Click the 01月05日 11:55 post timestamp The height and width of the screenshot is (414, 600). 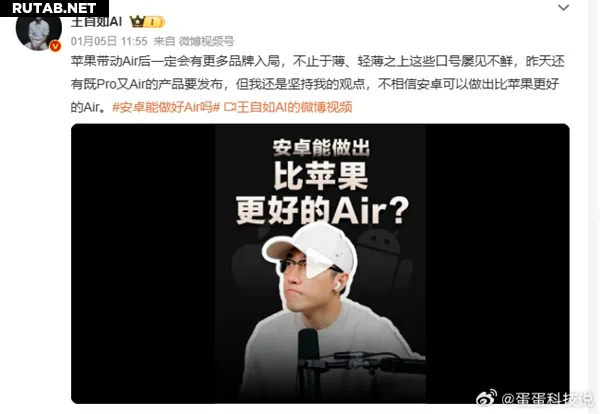point(109,41)
